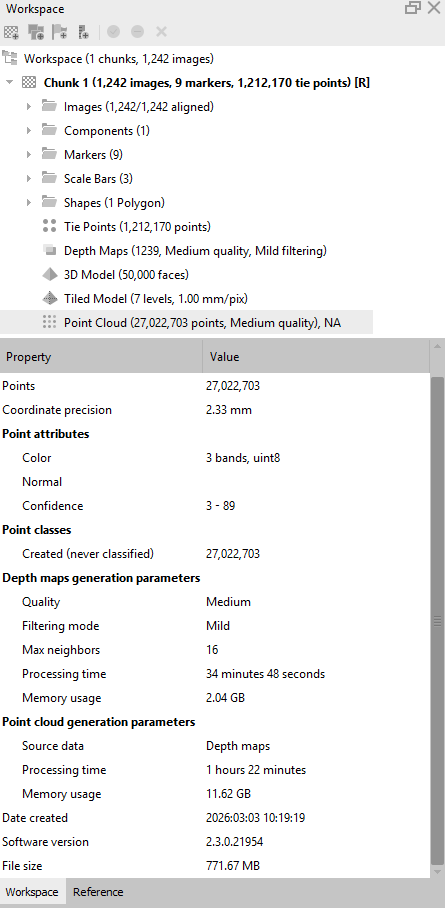
Task: Float the Workspace panel using undock icon
Action: point(413,8)
